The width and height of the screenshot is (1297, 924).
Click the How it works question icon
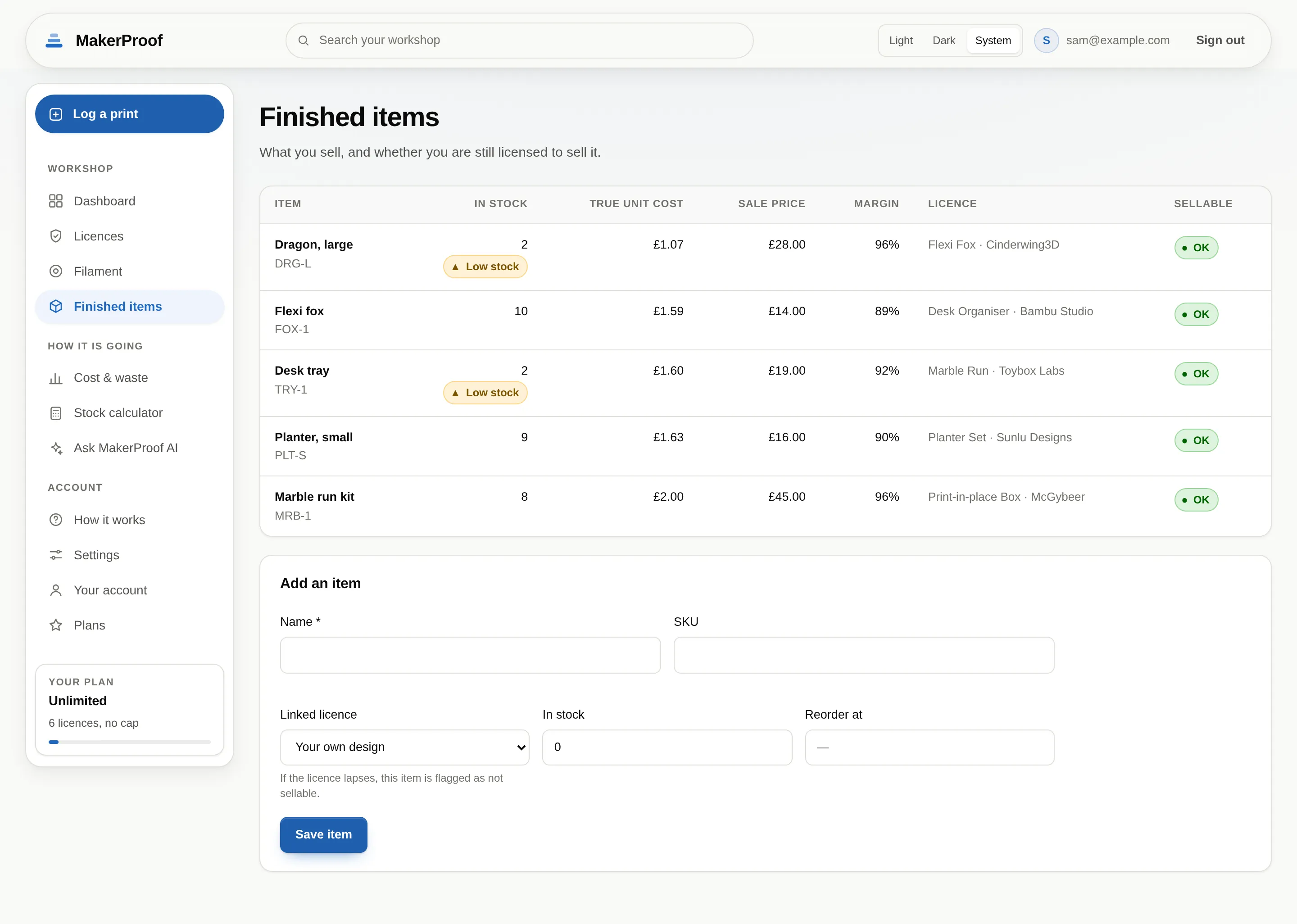56,520
